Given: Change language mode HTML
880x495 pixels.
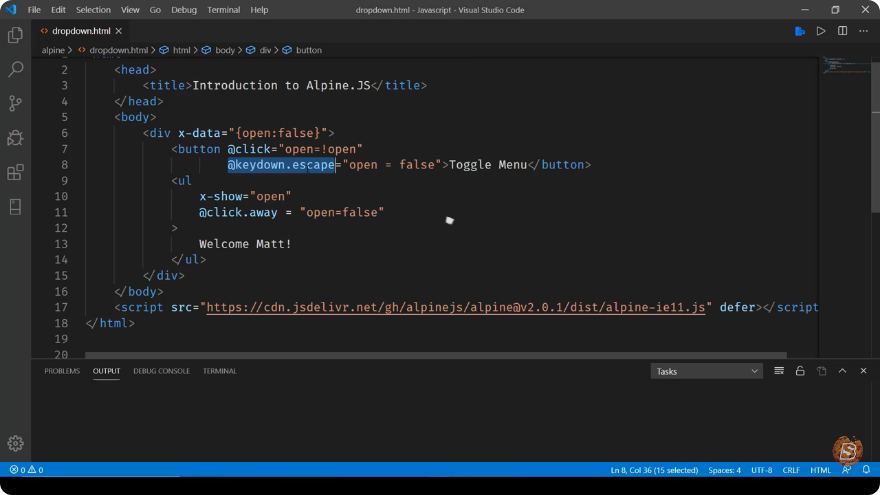Looking at the screenshot, I should tap(820, 470).
